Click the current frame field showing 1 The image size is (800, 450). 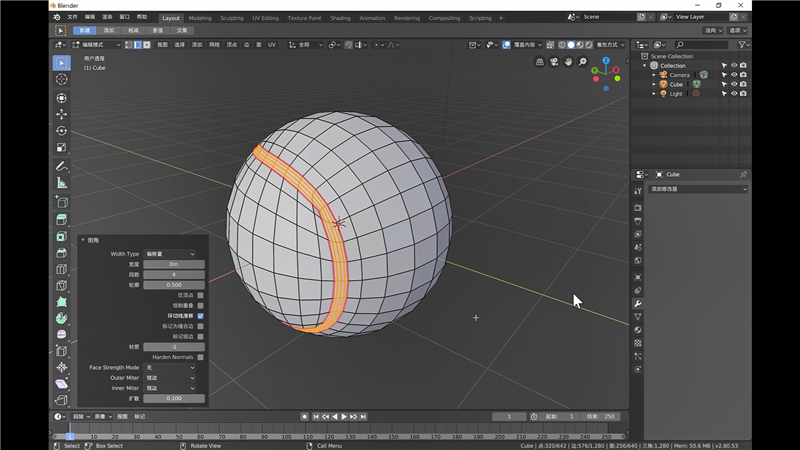pos(509,417)
